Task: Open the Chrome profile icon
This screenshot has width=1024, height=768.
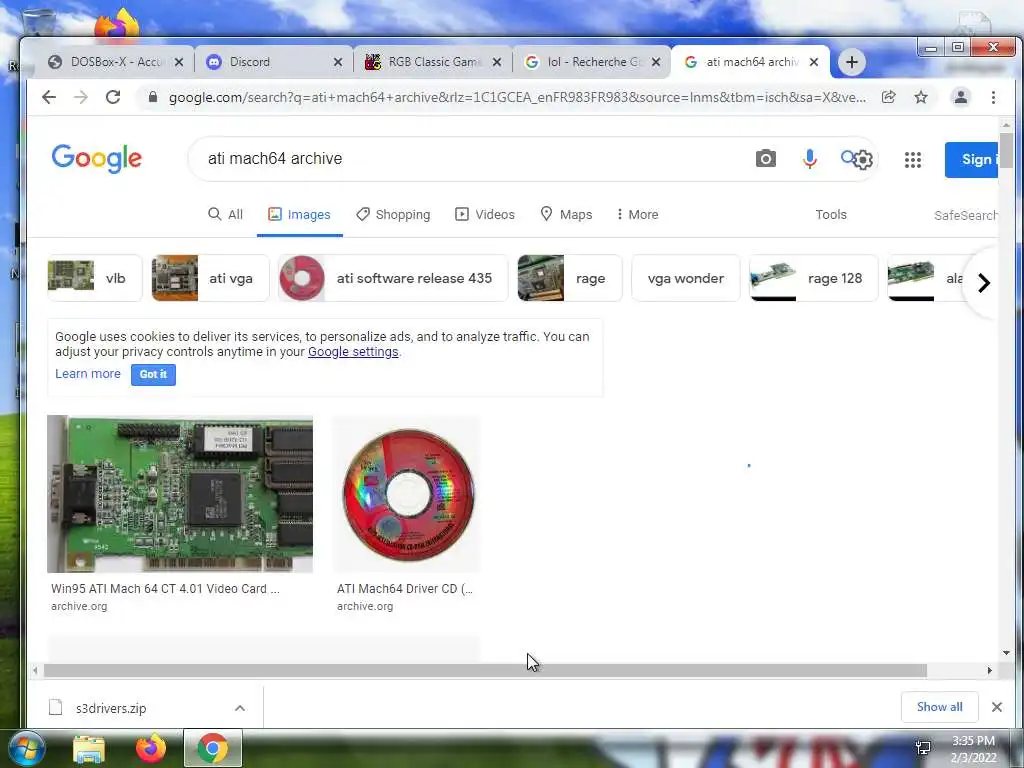Action: click(961, 97)
